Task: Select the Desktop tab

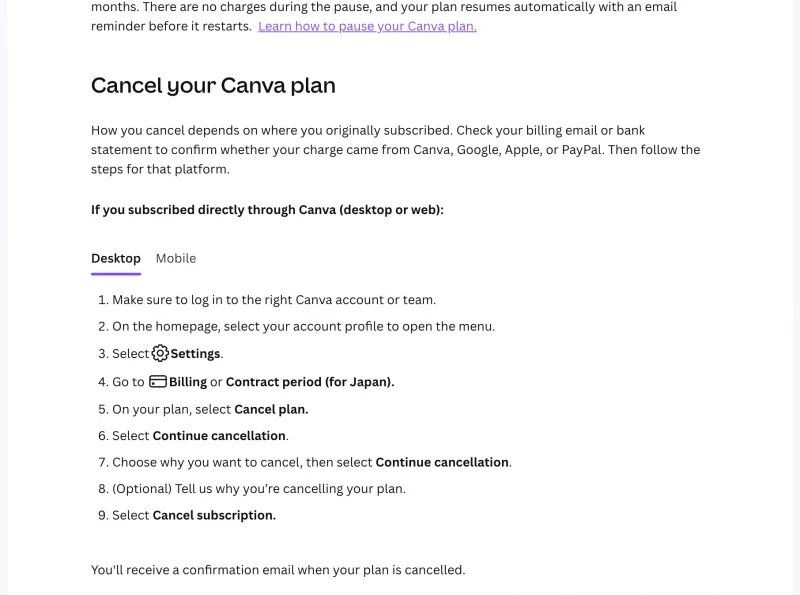Action: [116, 258]
